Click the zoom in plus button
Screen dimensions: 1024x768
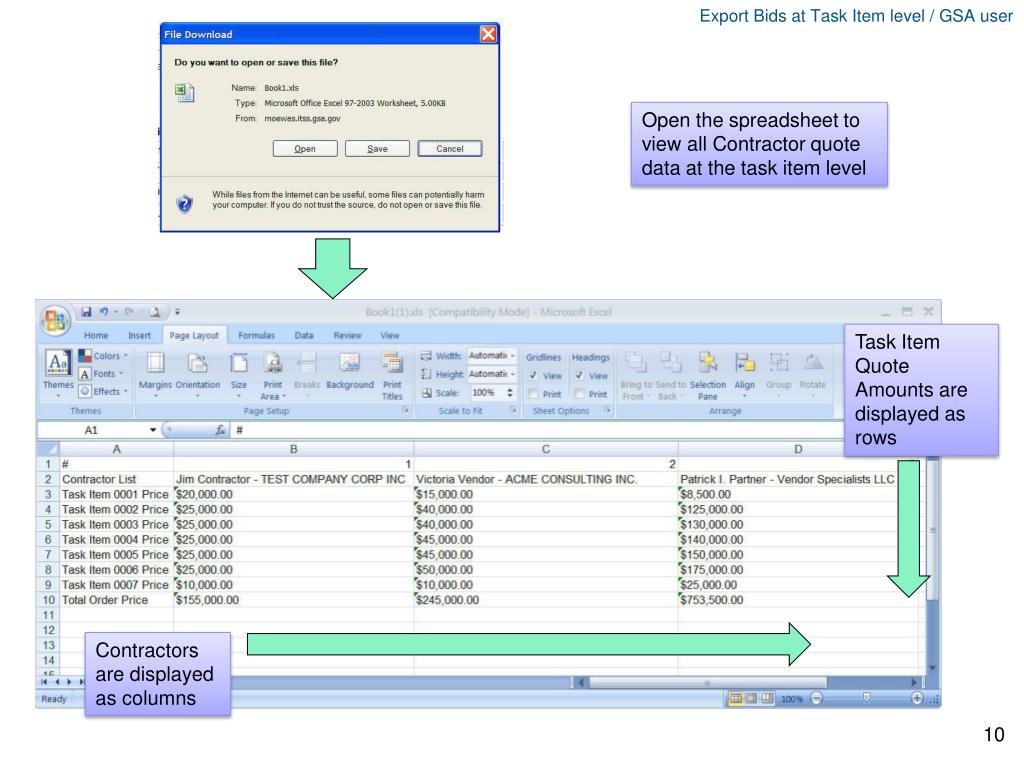(917, 698)
